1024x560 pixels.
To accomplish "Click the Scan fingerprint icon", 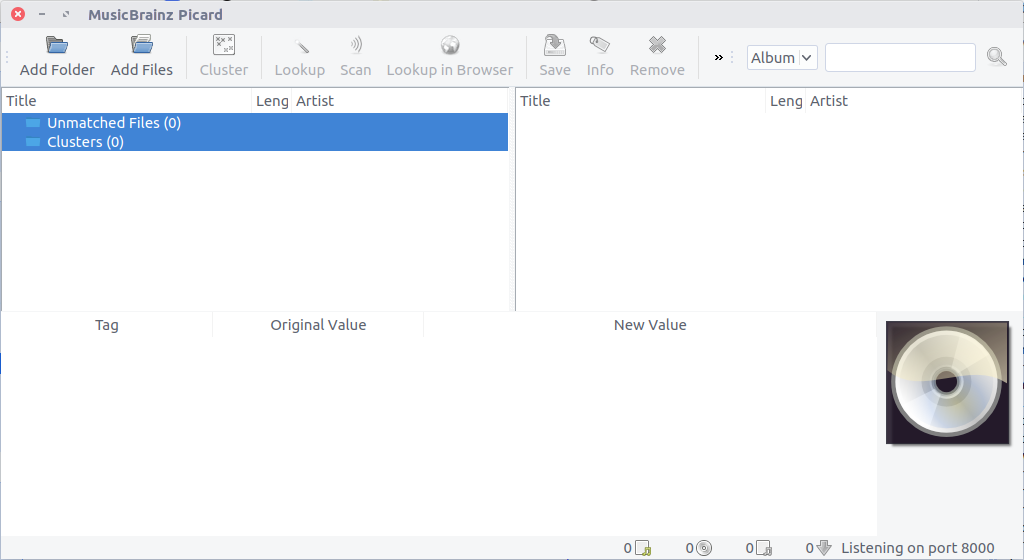I will tap(355, 46).
